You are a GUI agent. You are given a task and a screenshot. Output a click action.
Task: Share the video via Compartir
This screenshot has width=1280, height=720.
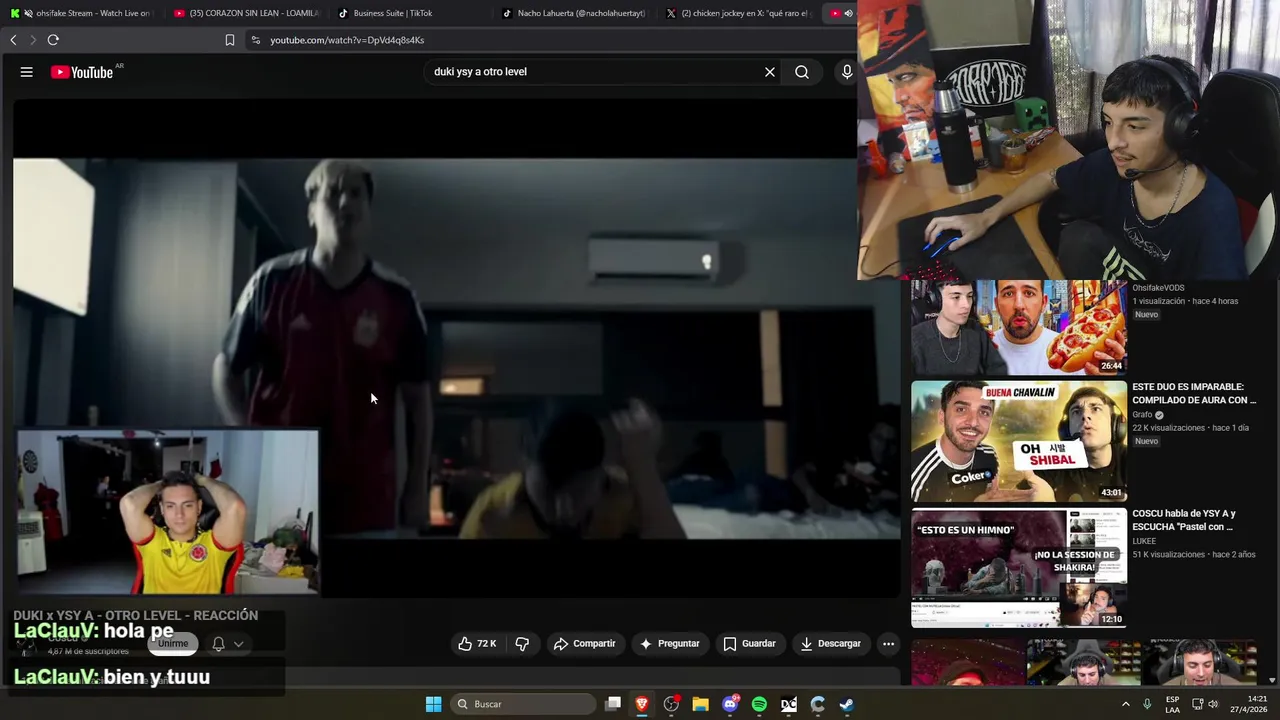pos(584,644)
